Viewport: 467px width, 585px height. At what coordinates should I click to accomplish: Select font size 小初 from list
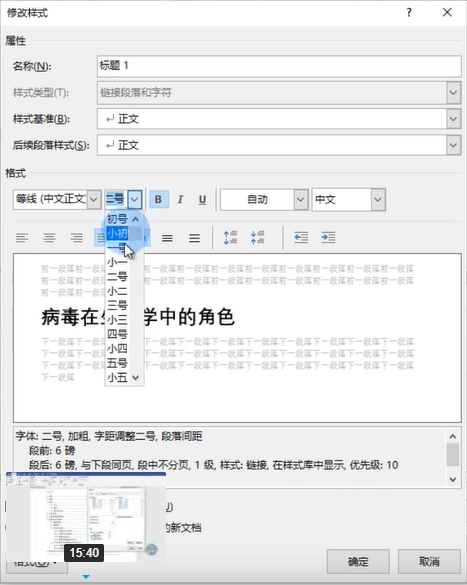pos(117,234)
